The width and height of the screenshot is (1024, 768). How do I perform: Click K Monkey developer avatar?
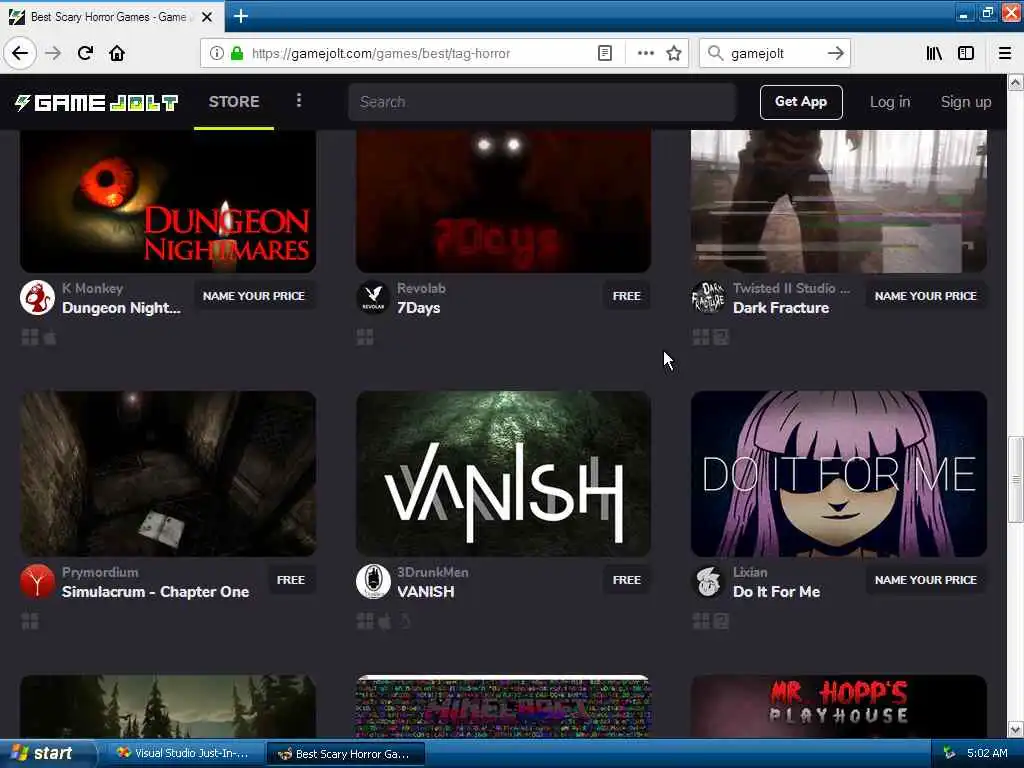click(37, 298)
